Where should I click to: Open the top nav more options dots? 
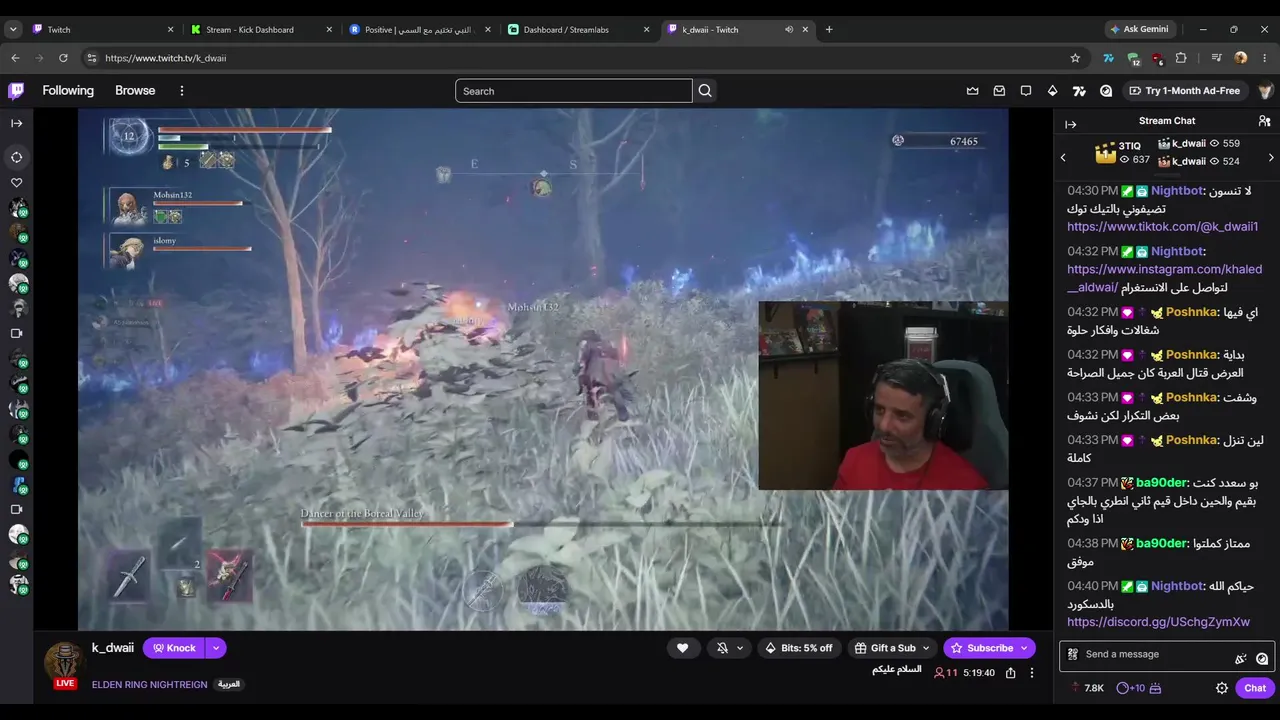point(182,91)
